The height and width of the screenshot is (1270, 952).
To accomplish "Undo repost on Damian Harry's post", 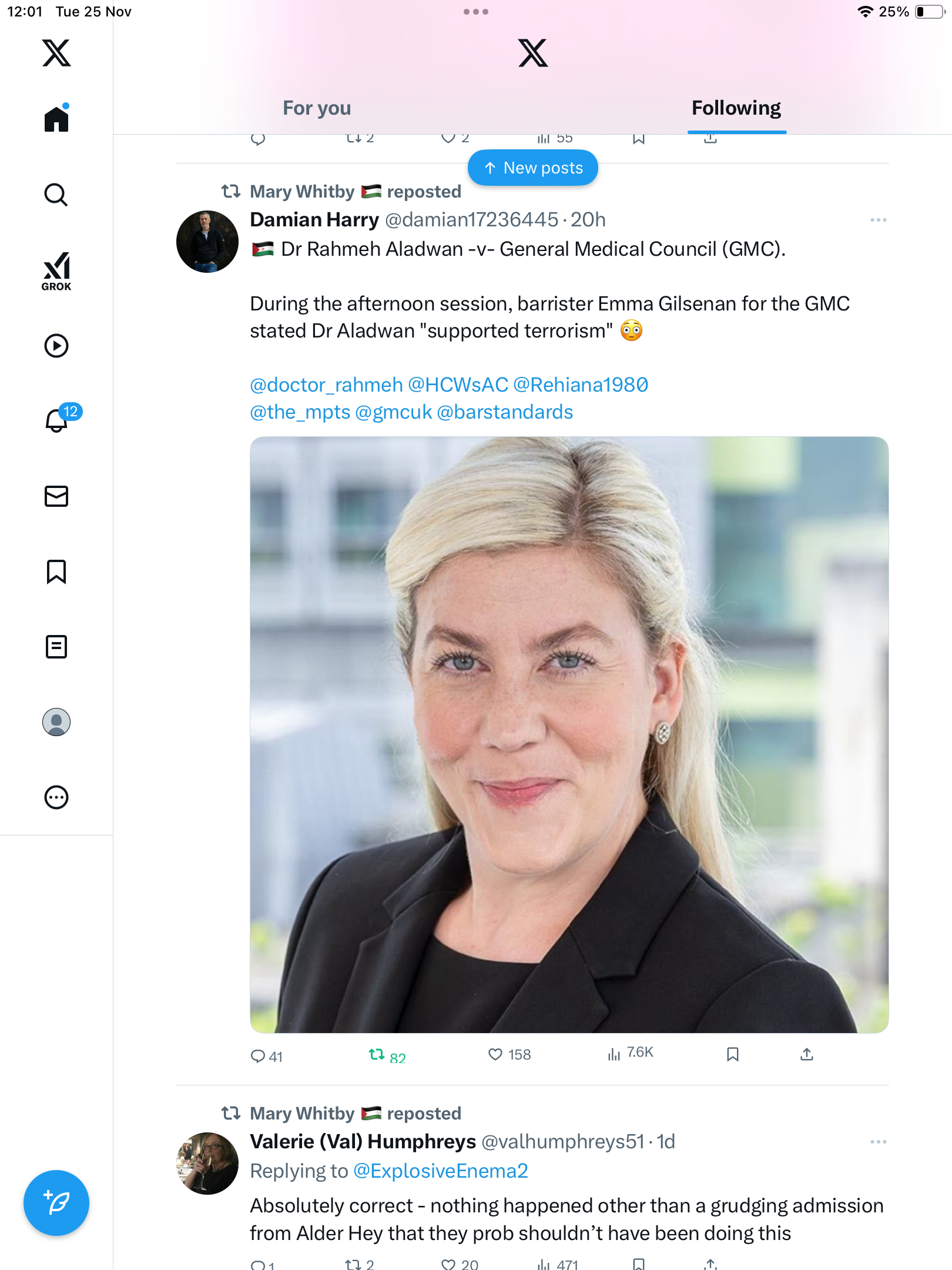I will tap(387, 1055).
